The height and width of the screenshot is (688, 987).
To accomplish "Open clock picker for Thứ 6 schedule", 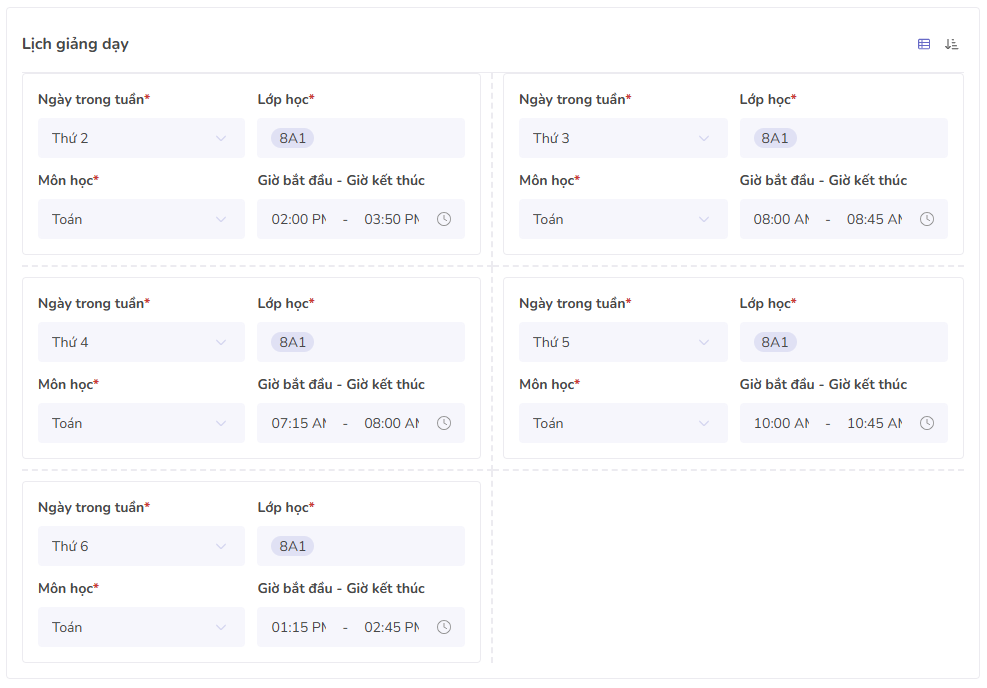I will (x=444, y=627).
